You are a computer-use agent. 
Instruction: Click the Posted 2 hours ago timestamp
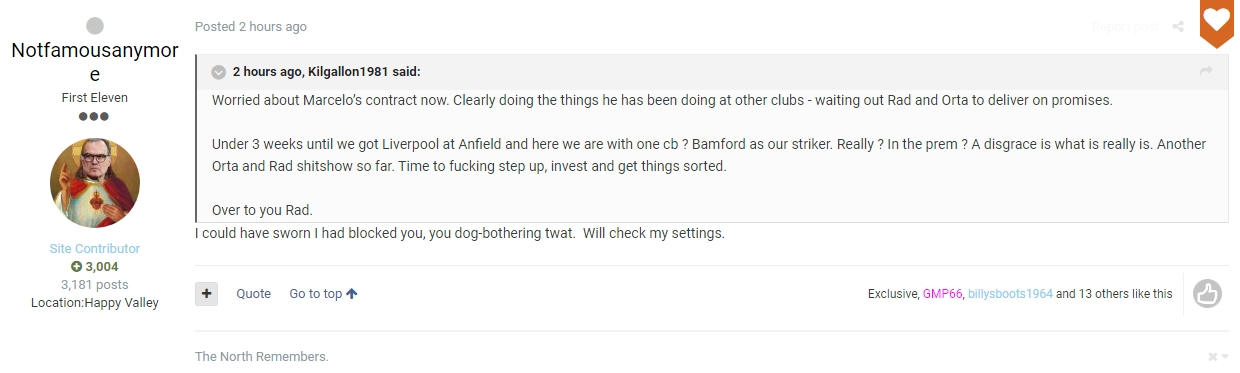click(251, 27)
